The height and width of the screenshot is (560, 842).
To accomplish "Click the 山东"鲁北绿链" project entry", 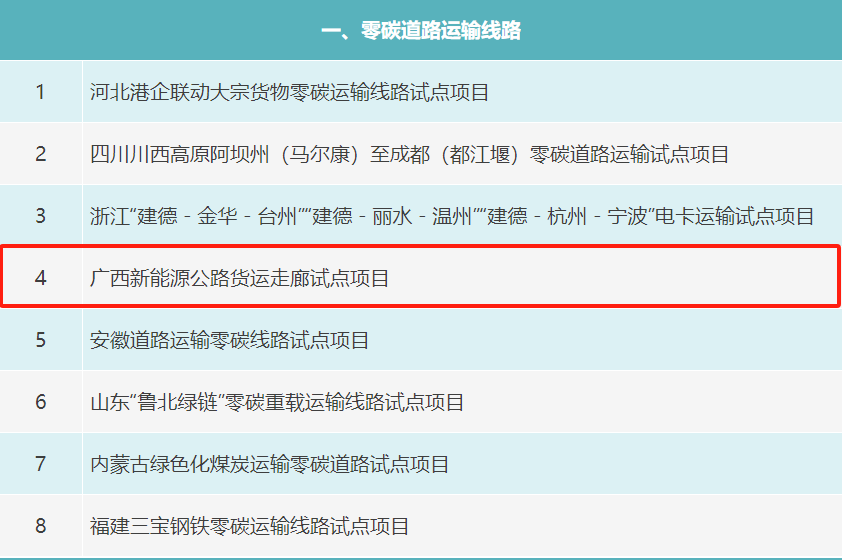I will [277, 402].
